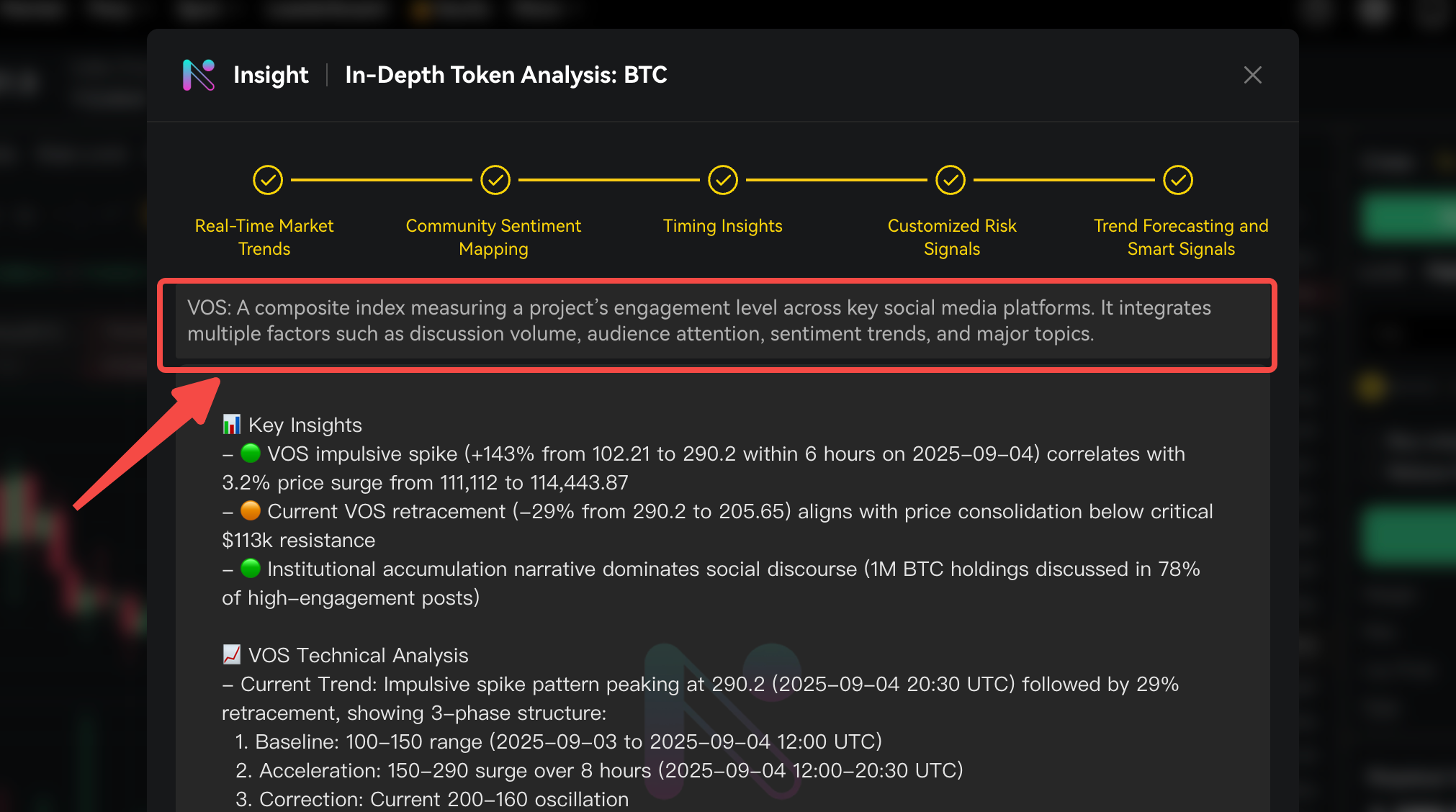Click Customized Risk Signals checkmark icon
Image resolution: width=1456 pixels, height=812 pixels.
pyautogui.click(x=950, y=180)
